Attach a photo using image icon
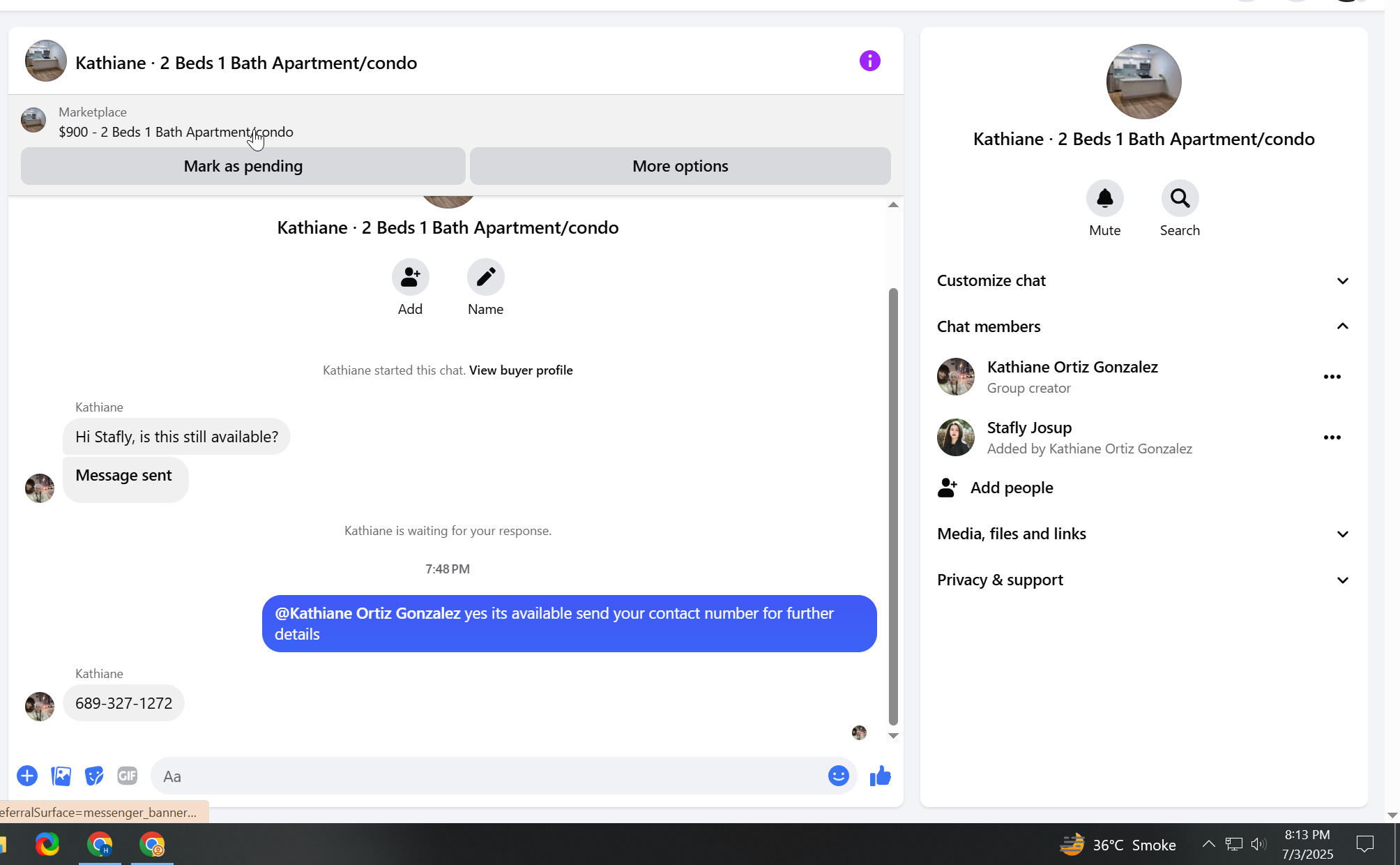The height and width of the screenshot is (865, 1400). [x=61, y=776]
